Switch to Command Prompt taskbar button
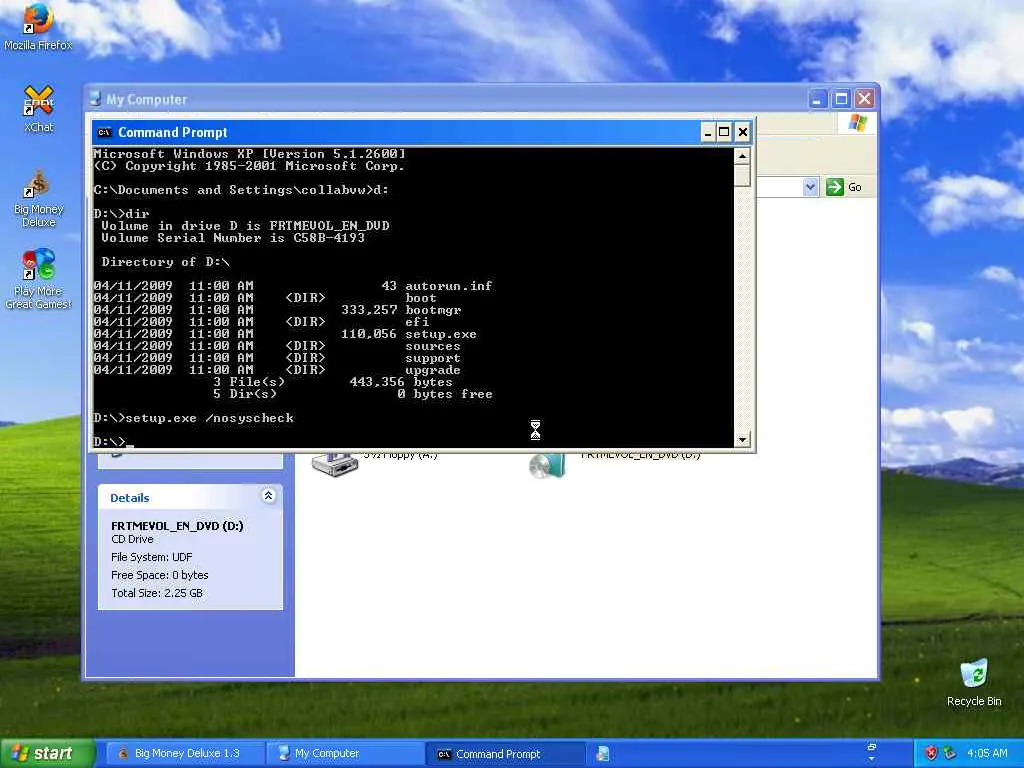 [x=504, y=754]
